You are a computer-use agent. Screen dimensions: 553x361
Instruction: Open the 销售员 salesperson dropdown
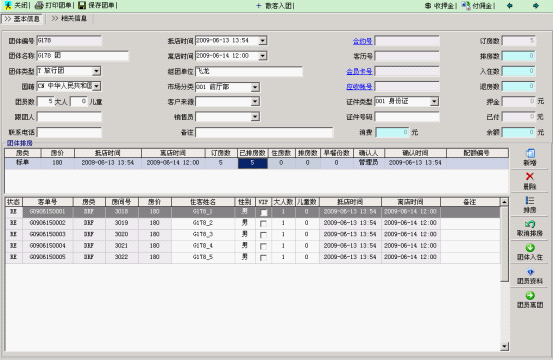point(255,117)
